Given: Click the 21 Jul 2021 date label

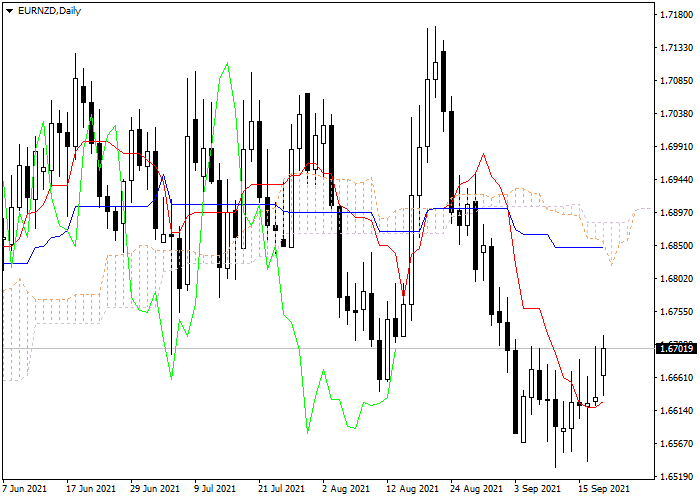Looking at the screenshot, I should point(281,489).
